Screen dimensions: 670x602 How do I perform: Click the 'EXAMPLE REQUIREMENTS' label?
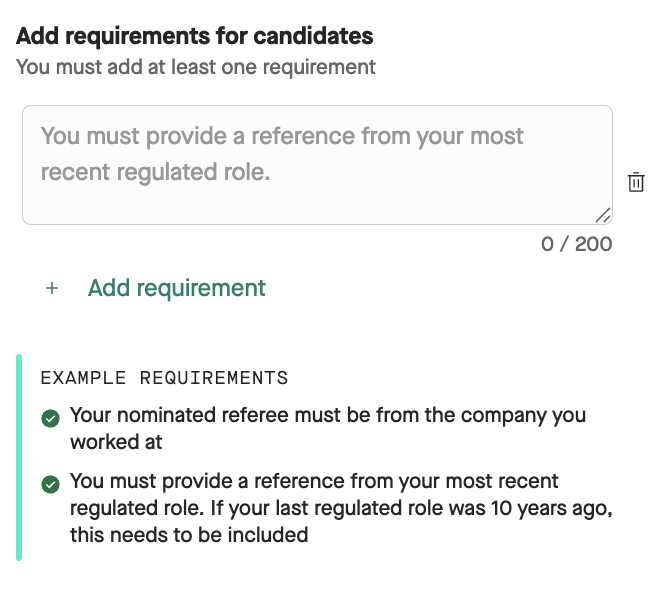[165, 378]
